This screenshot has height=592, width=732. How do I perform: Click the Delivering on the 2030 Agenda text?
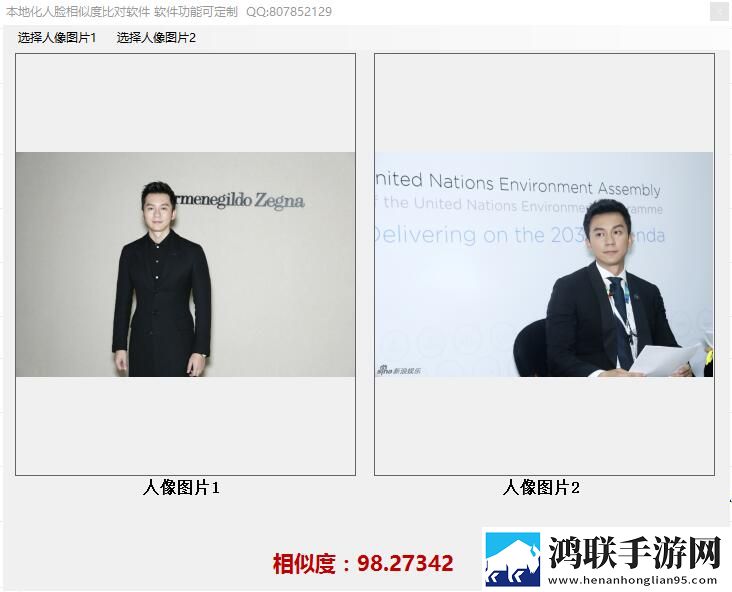click(x=520, y=235)
